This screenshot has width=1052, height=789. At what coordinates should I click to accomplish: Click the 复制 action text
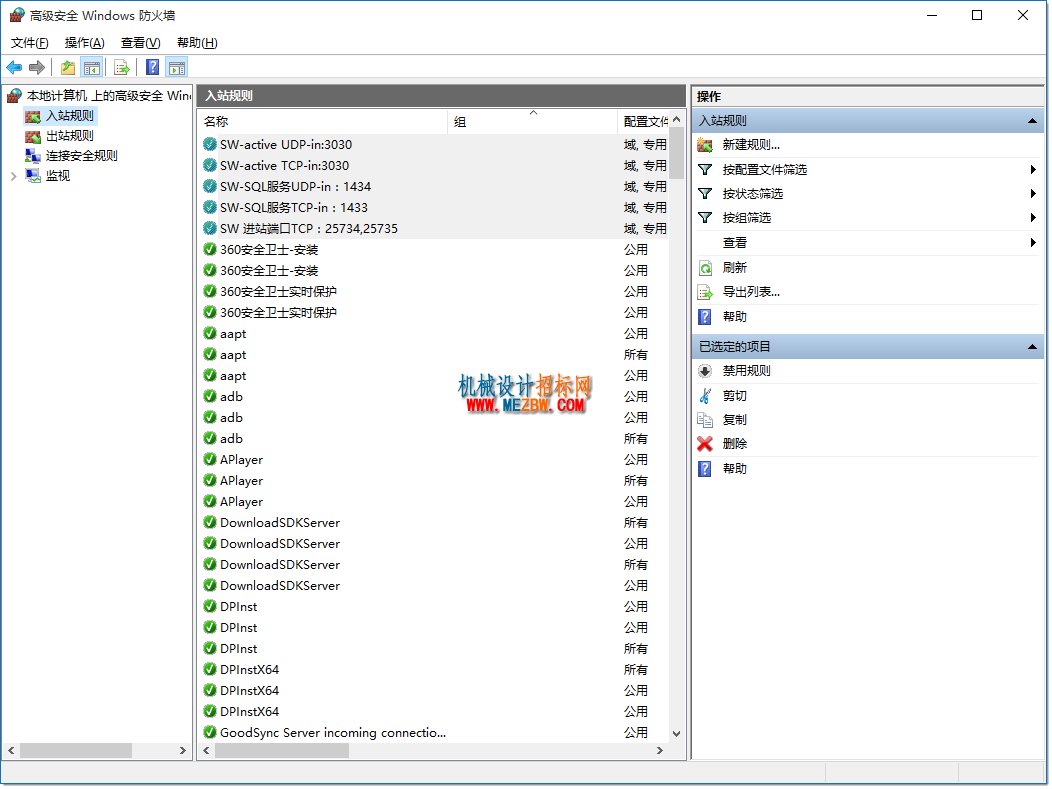pyautogui.click(x=735, y=420)
